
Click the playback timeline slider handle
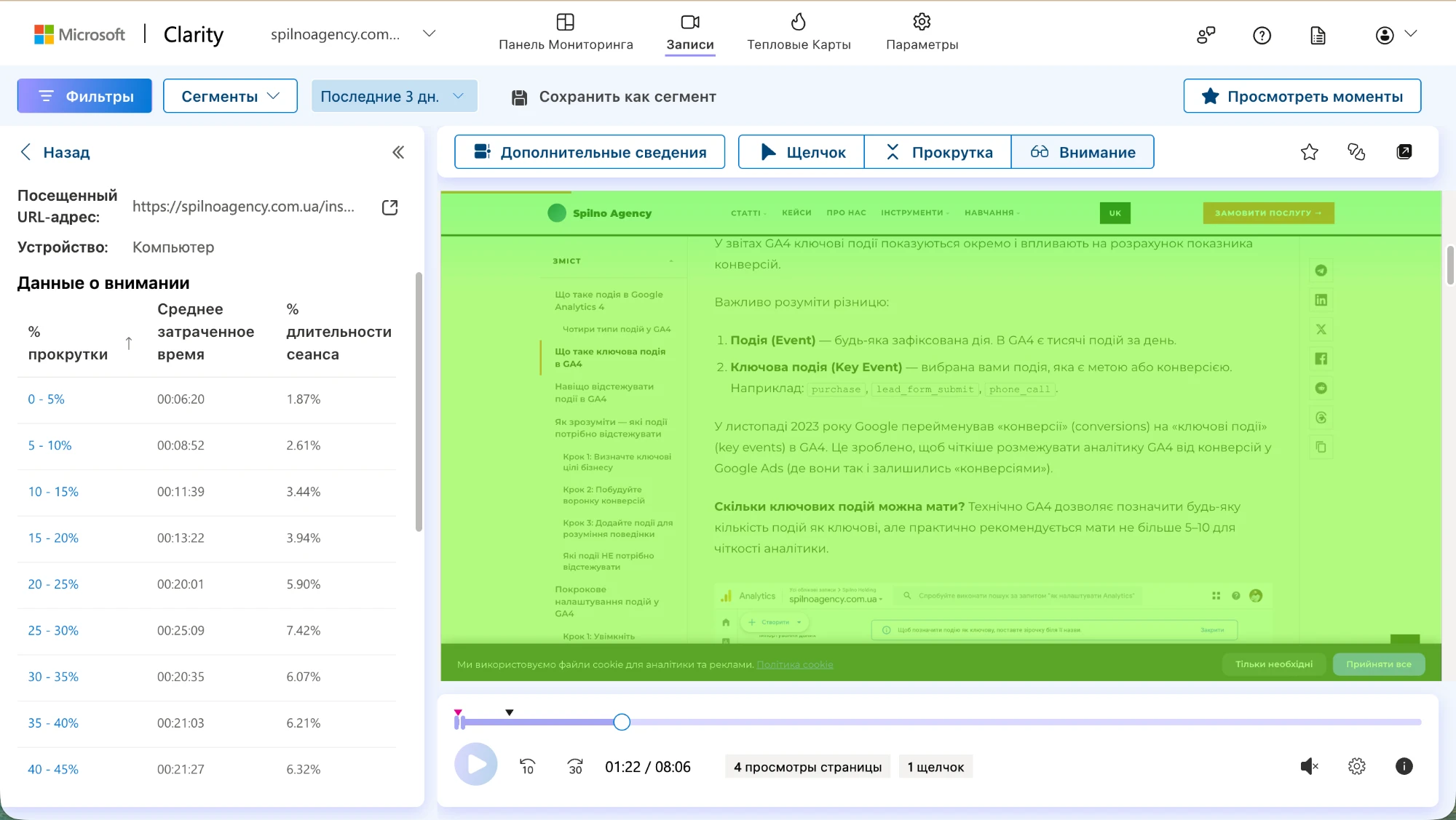click(622, 722)
